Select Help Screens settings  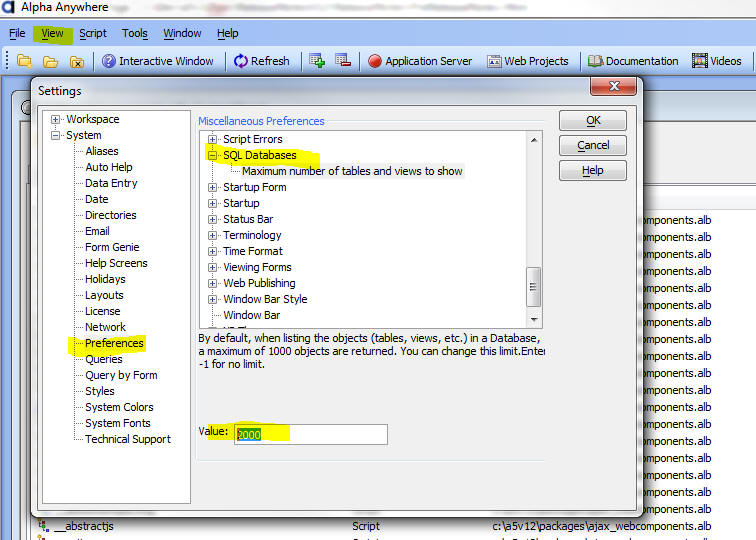pos(116,263)
